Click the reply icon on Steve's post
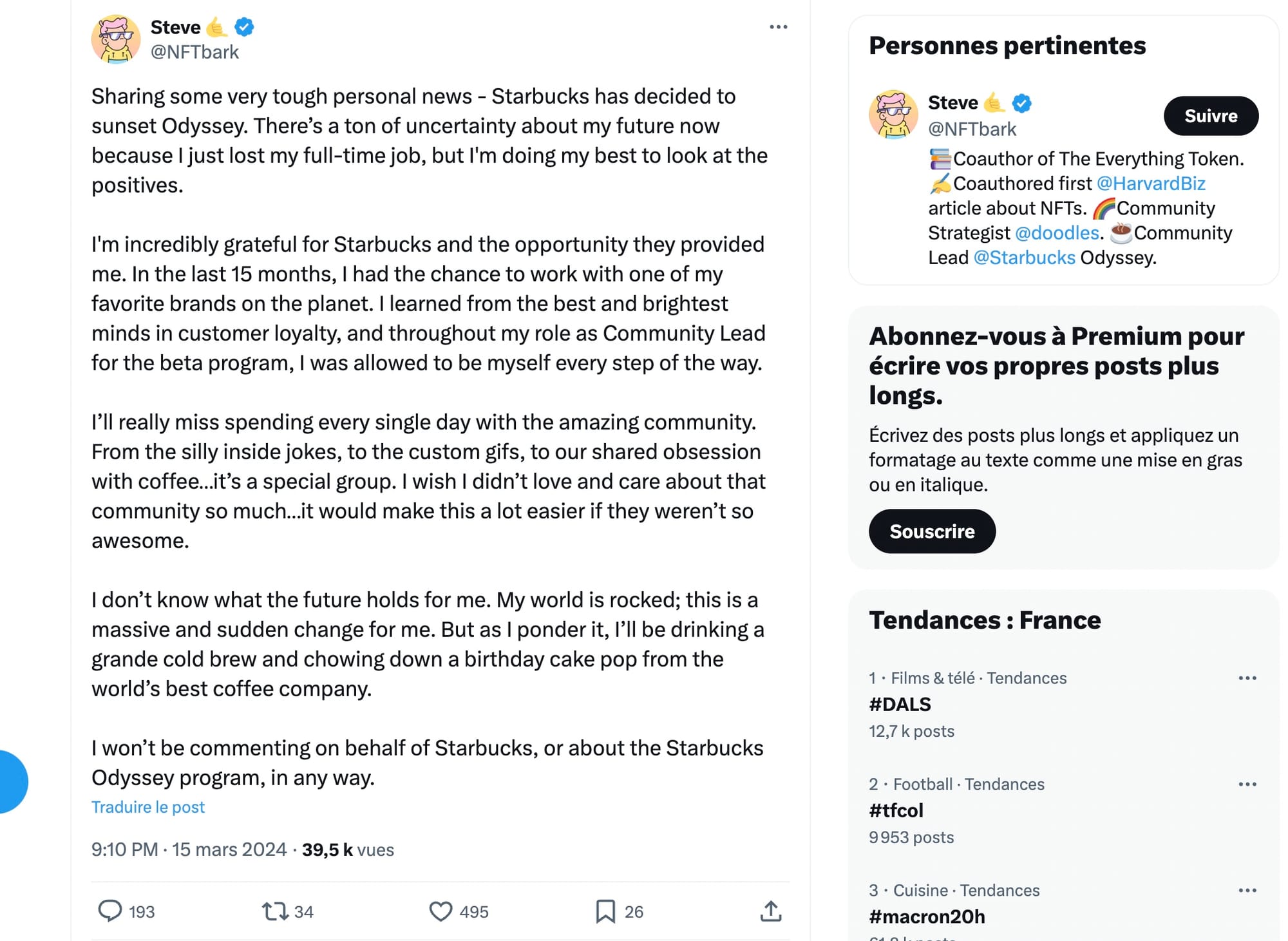The height and width of the screenshot is (941, 1288). 110,911
